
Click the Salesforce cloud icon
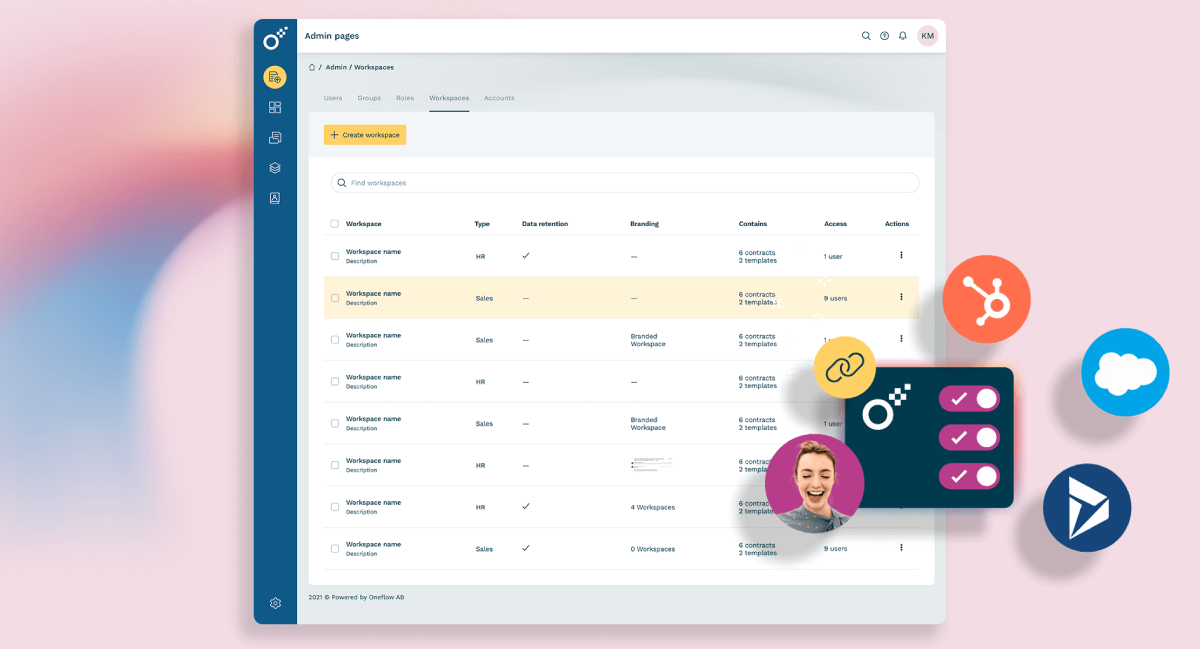point(1125,372)
